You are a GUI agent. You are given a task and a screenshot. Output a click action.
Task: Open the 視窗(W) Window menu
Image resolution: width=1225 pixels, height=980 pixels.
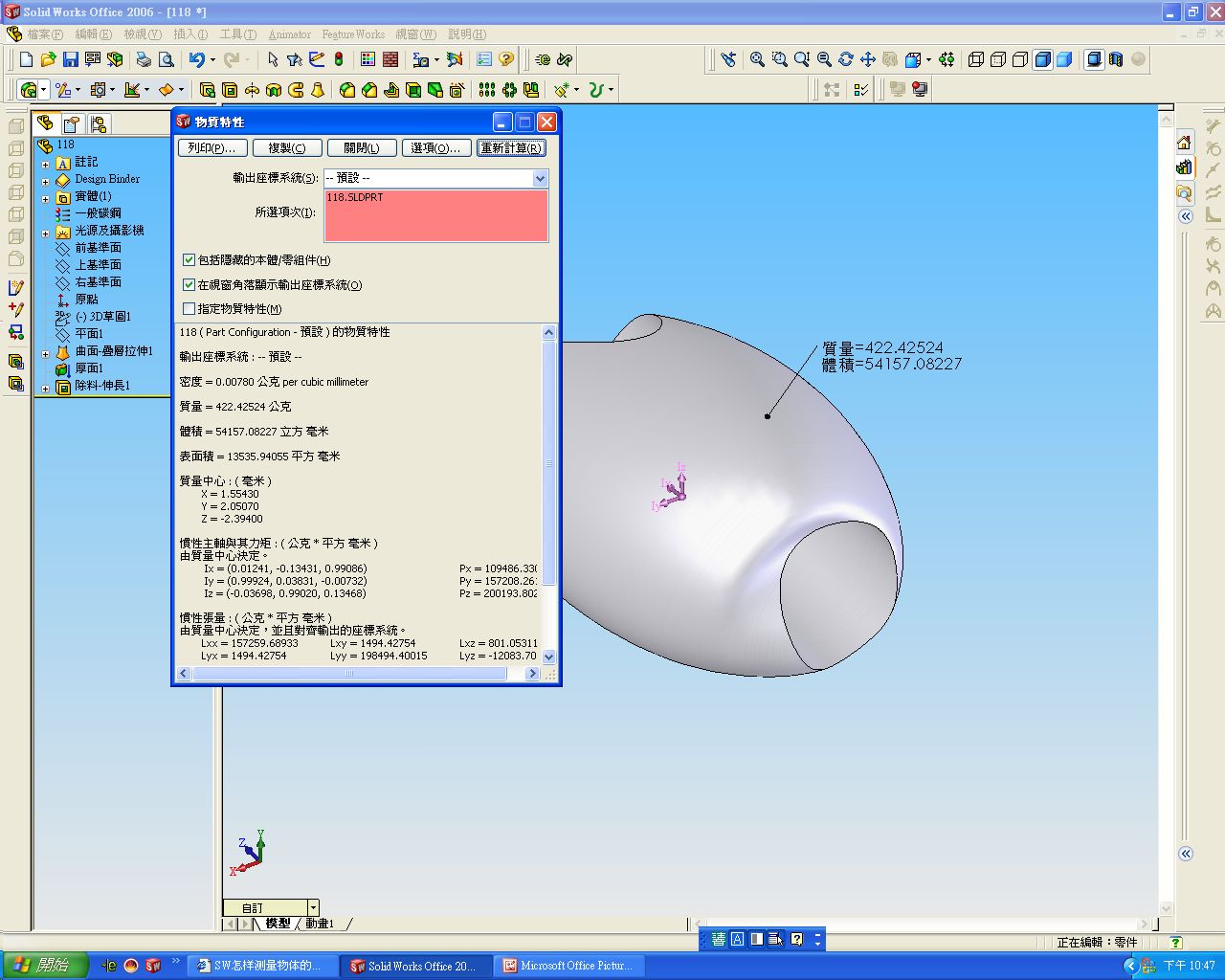coord(416,34)
